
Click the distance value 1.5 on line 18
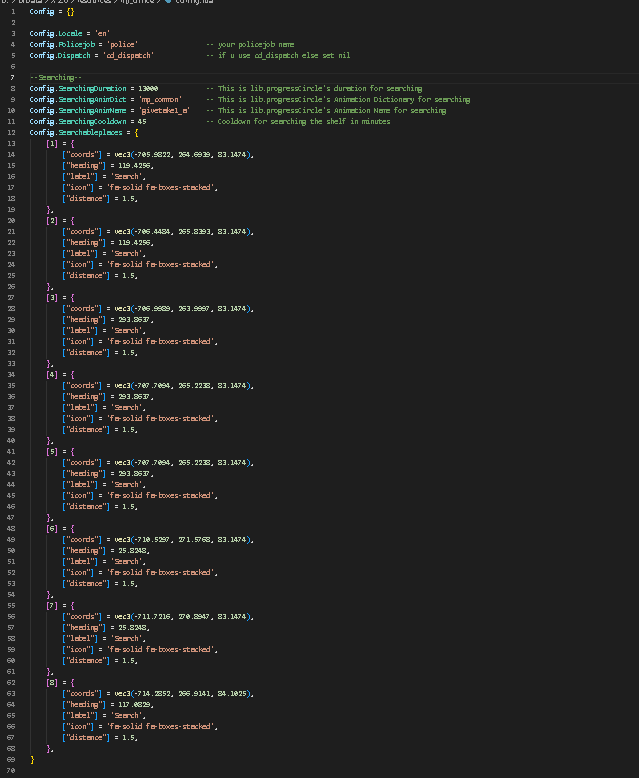click(128, 198)
